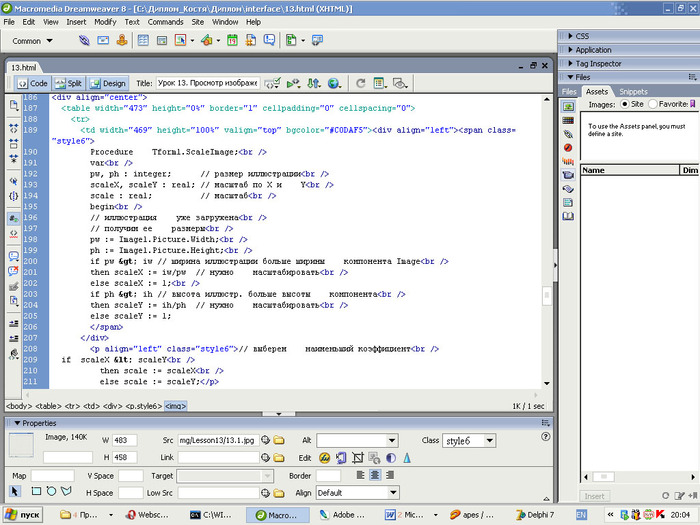Open the Tag Chooser
The width and height of the screenshot is (700, 525).
click(x=317, y=41)
